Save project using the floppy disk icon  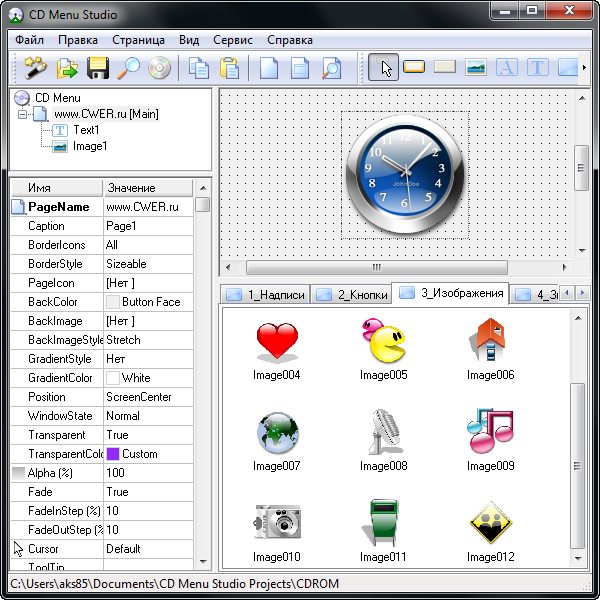point(97,68)
